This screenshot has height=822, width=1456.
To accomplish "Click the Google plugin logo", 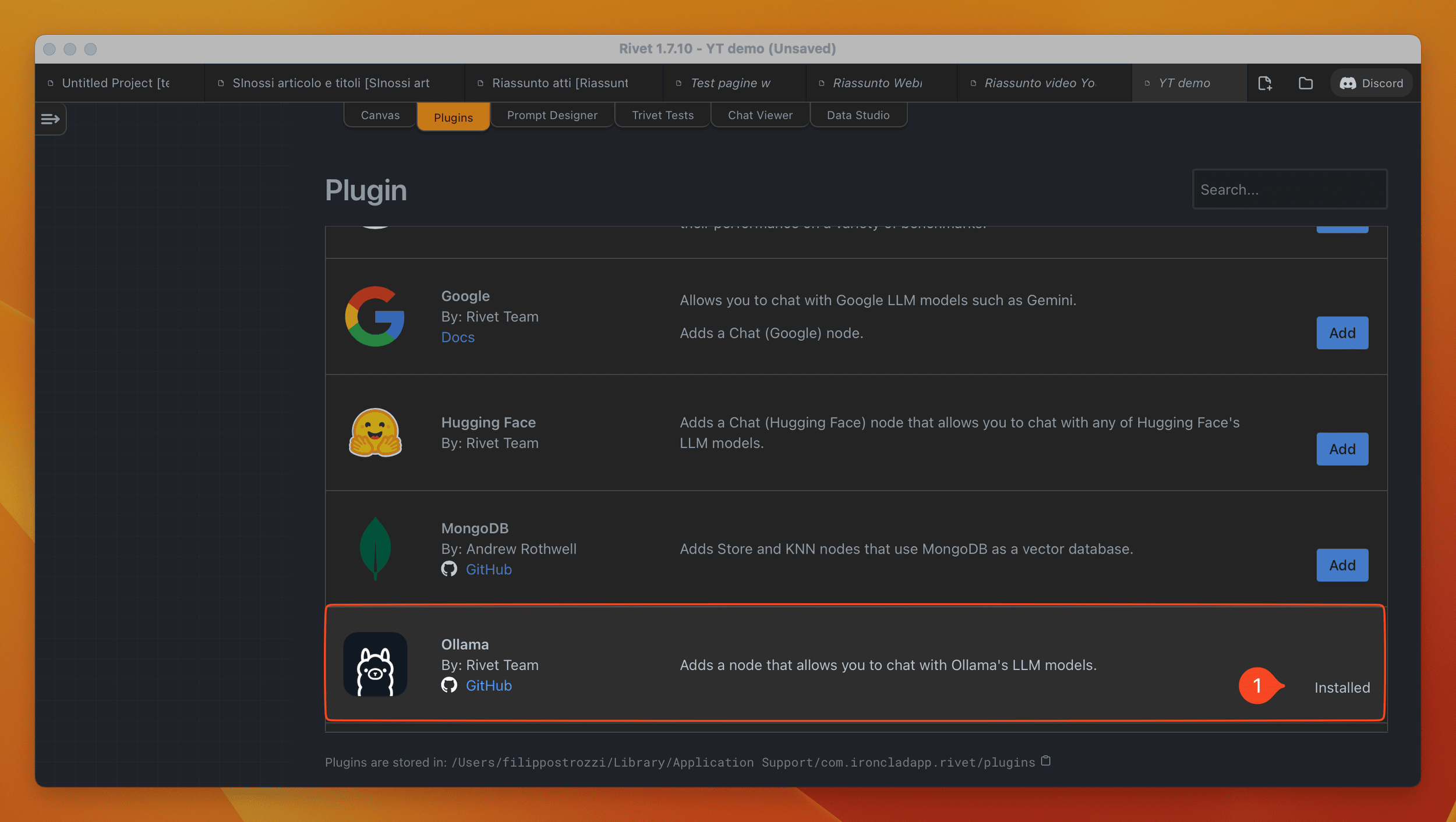I will click(375, 316).
